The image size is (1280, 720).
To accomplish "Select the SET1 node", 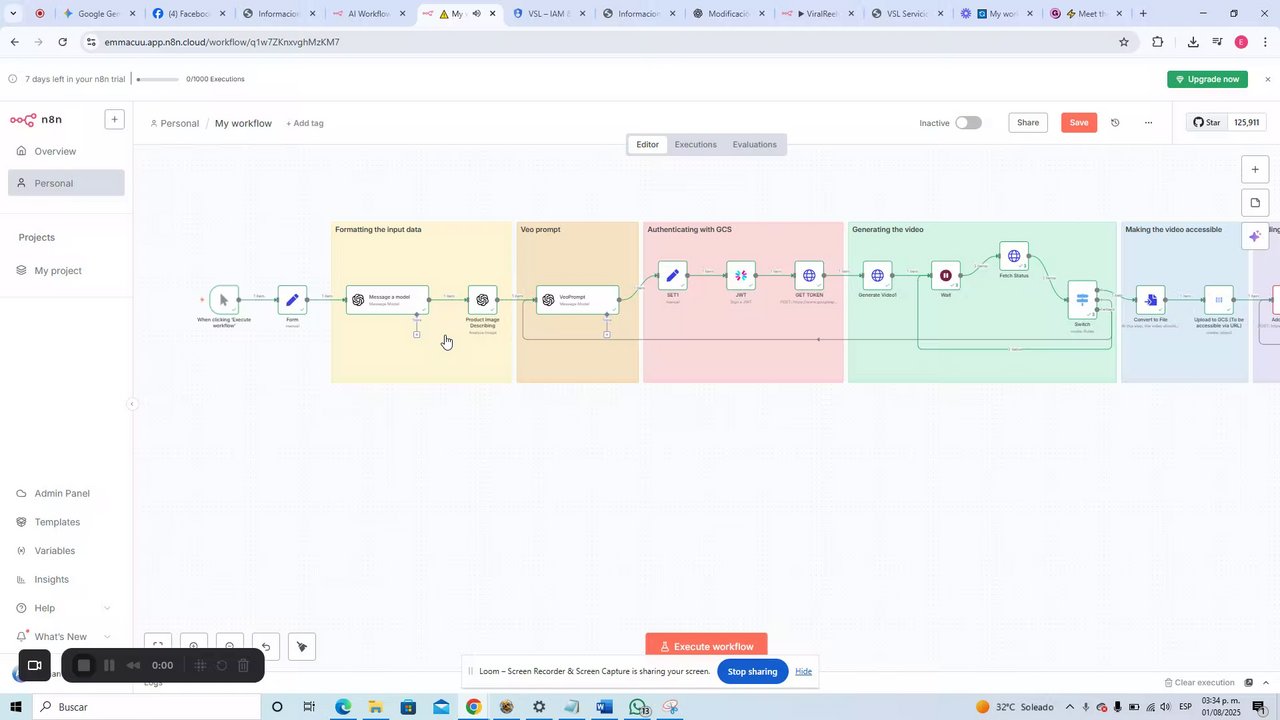I will (x=672, y=275).
